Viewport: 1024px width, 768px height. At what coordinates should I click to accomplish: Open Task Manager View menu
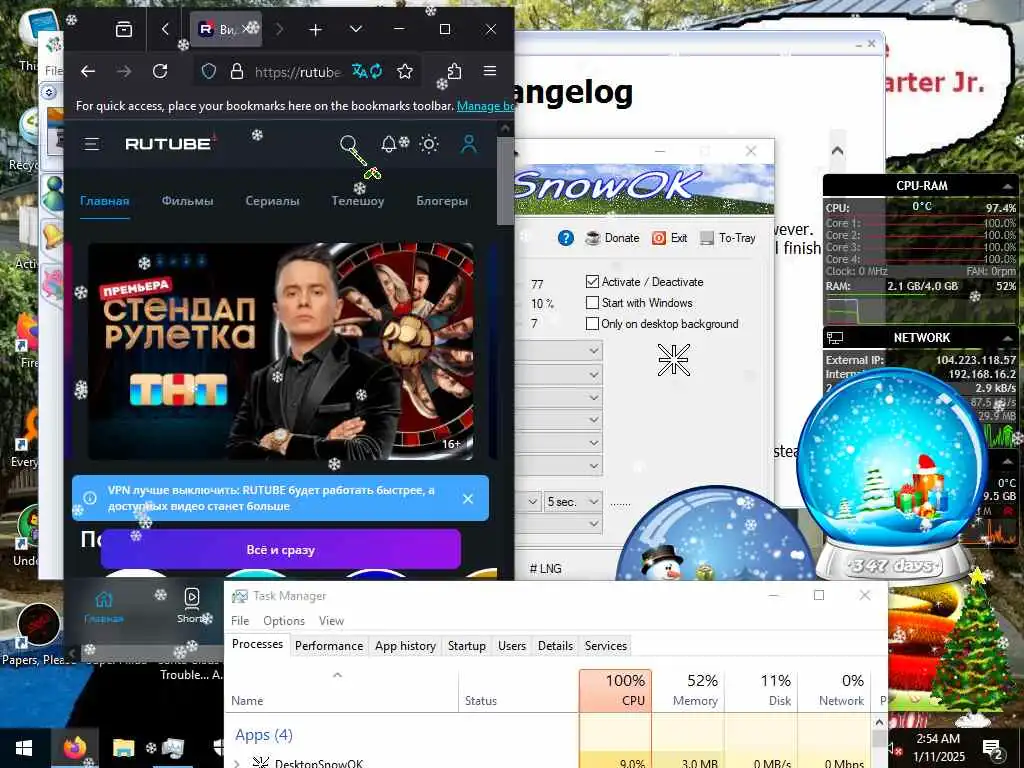[x=331, y=620]
